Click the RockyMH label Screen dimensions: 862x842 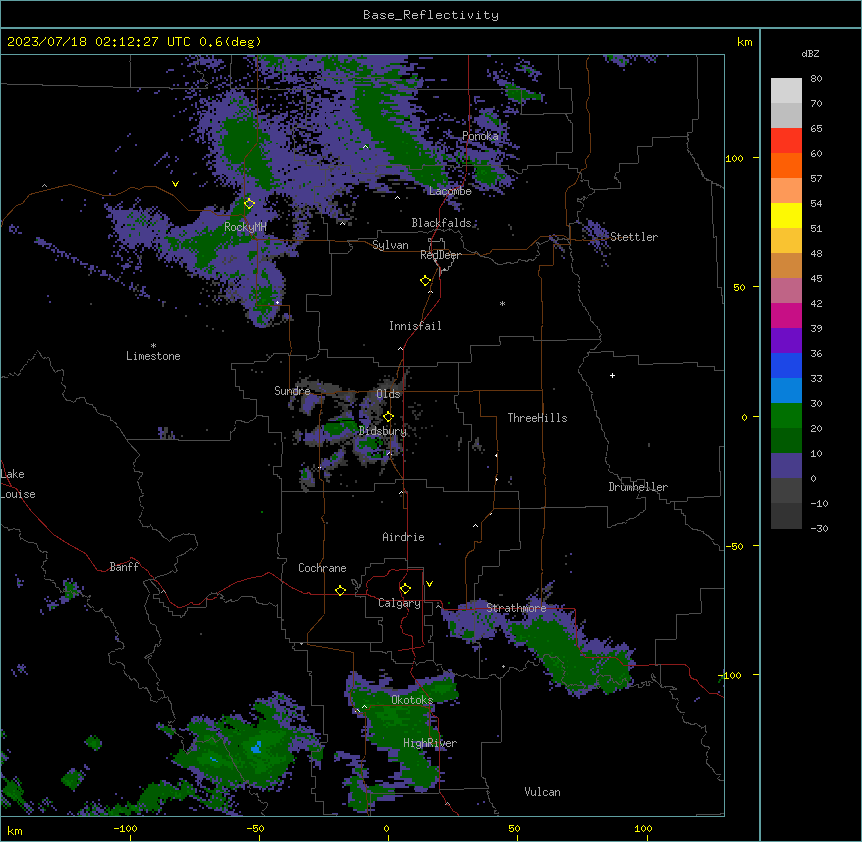tap(245, 227)
